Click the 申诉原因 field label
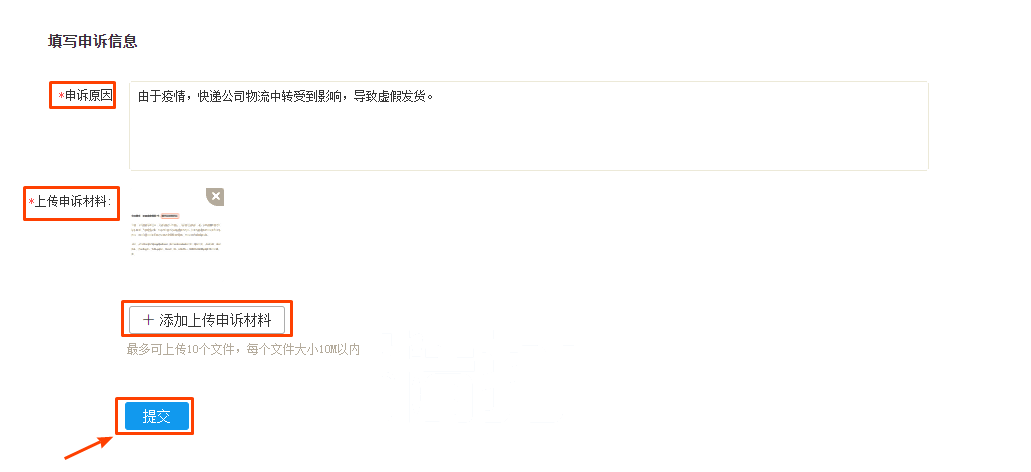Viewport: 1031px width, 472px height. 89,96
